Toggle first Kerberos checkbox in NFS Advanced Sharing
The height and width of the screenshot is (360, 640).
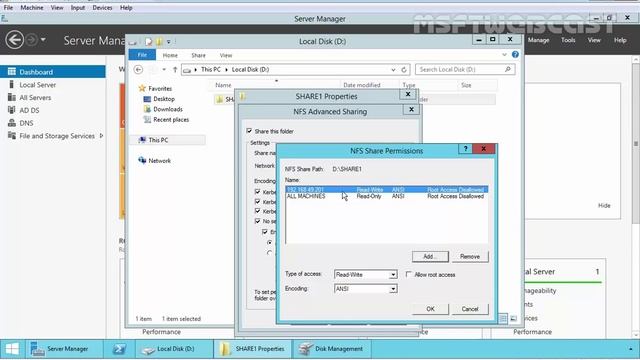click(258, 191)
